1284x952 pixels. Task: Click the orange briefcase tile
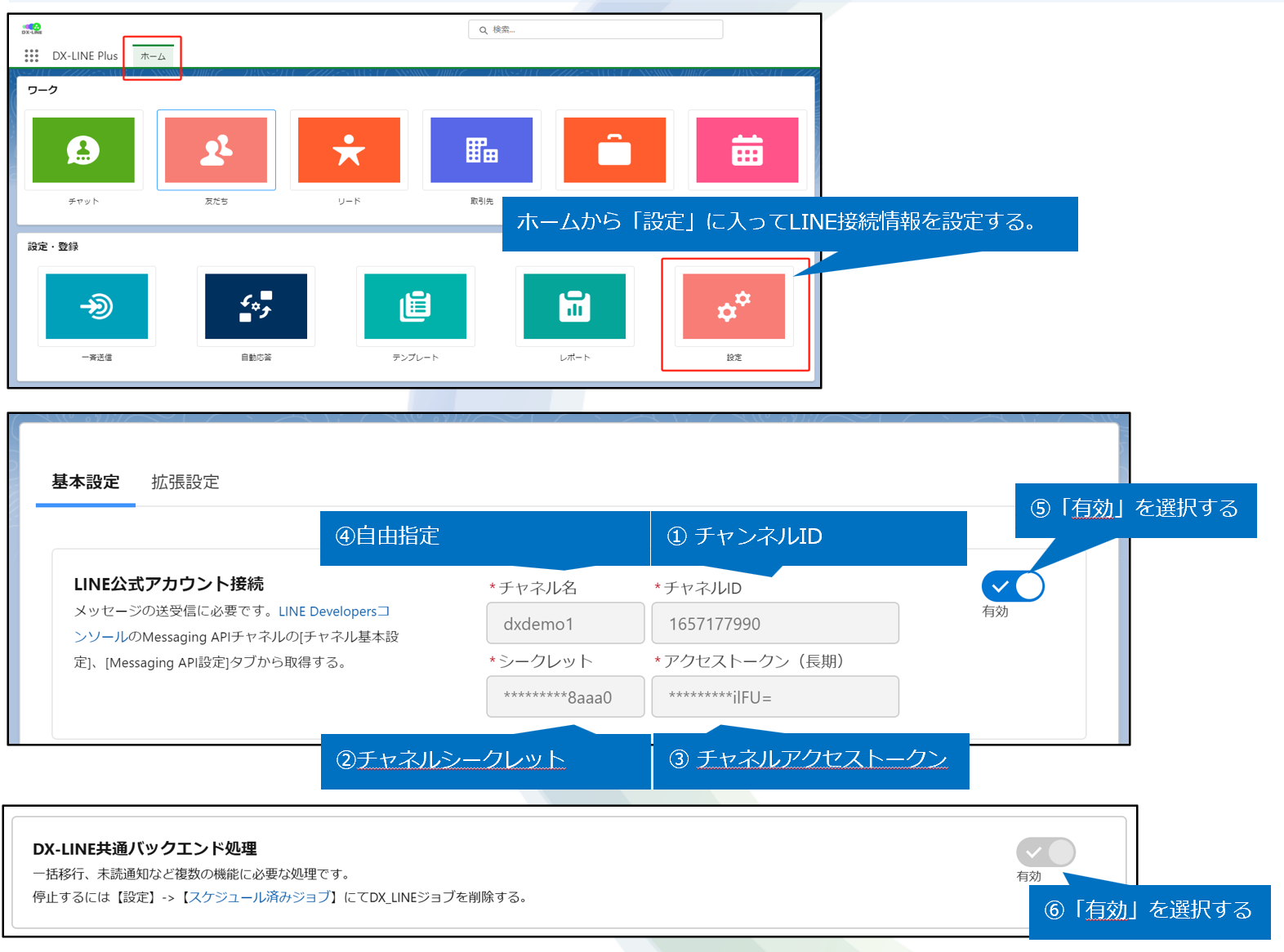point(614,150)
